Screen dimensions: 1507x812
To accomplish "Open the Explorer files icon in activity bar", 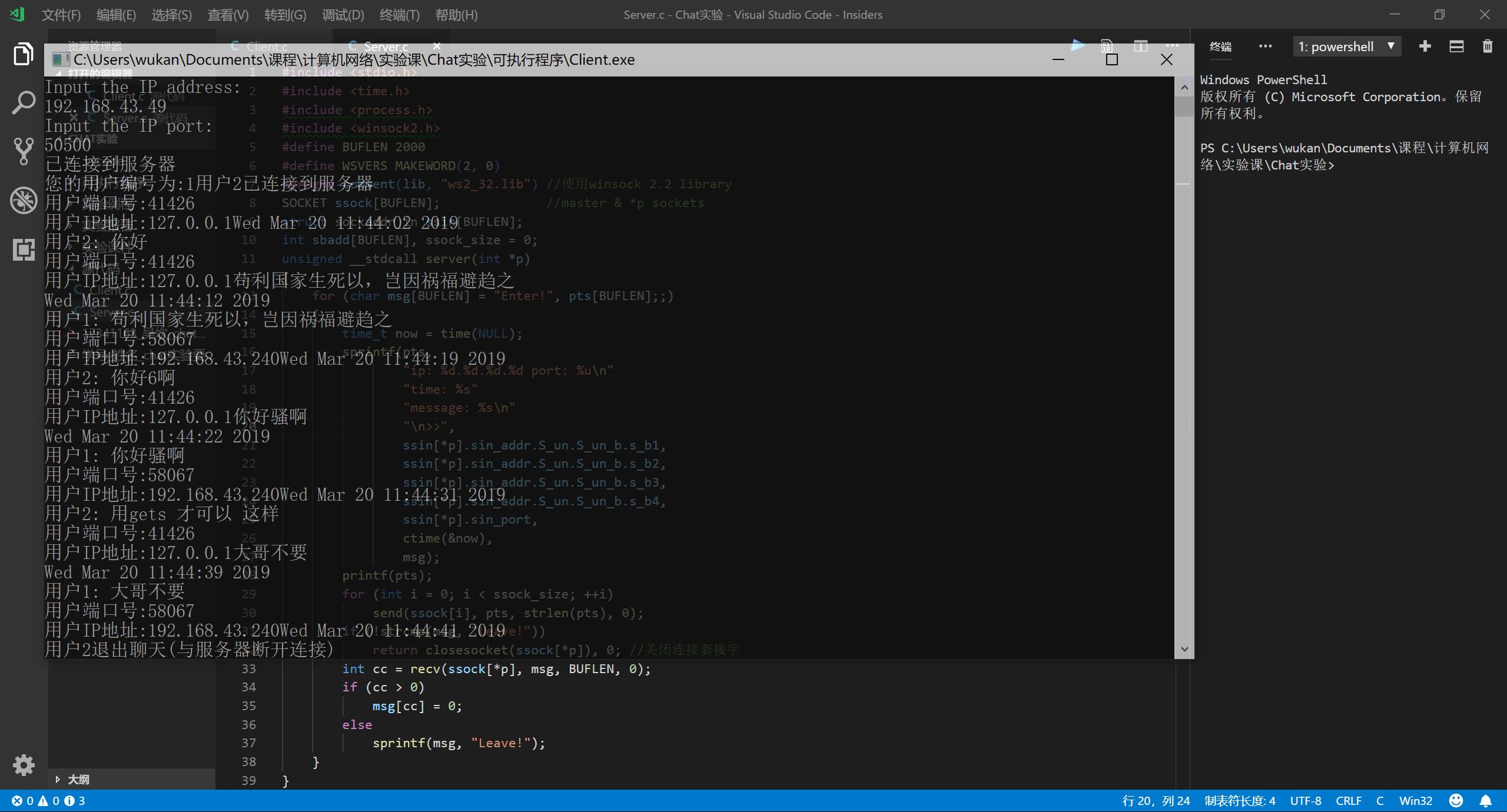I will pyautogui.click(x=23, y=54).
